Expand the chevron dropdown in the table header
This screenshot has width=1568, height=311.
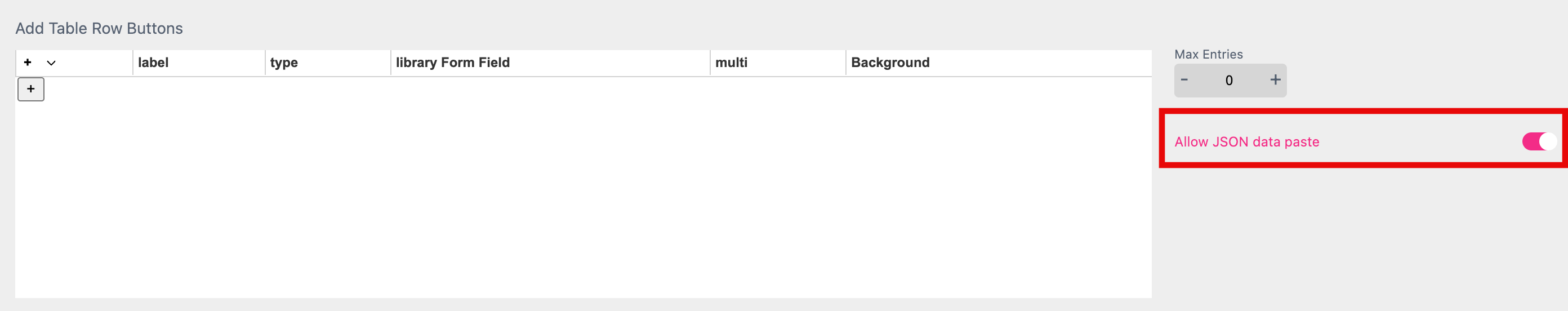(x=51, y=63)
